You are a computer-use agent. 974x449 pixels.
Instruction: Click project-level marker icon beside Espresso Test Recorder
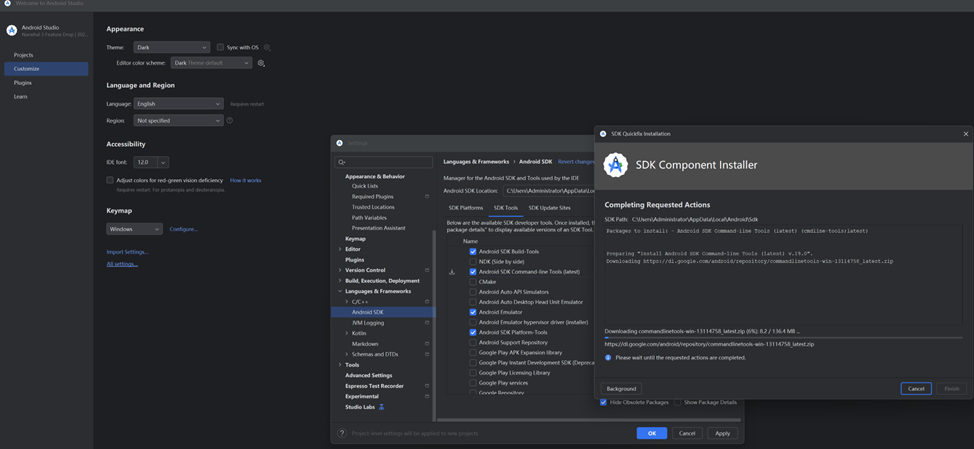click(x=427, y=386)
